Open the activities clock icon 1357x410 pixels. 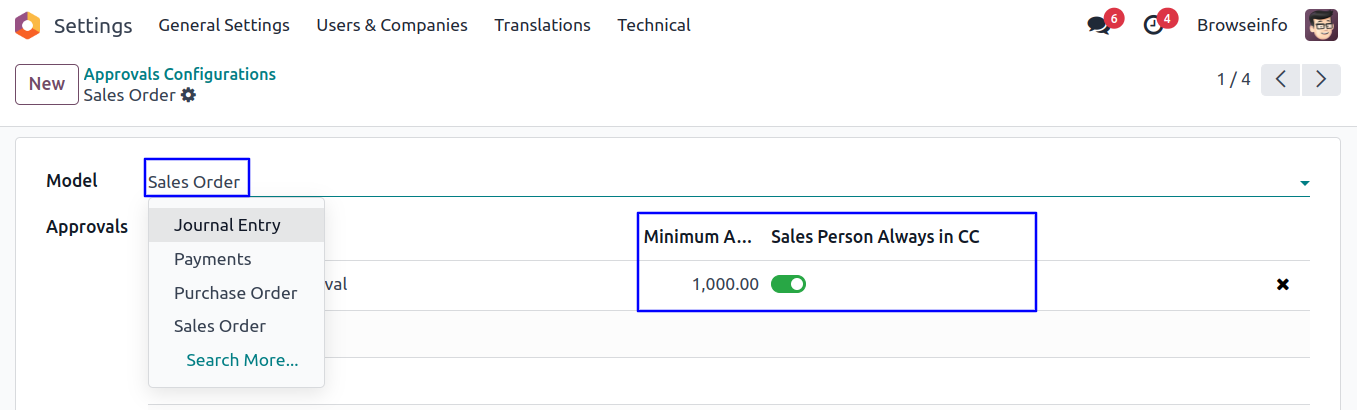[x=1154, y=25]
